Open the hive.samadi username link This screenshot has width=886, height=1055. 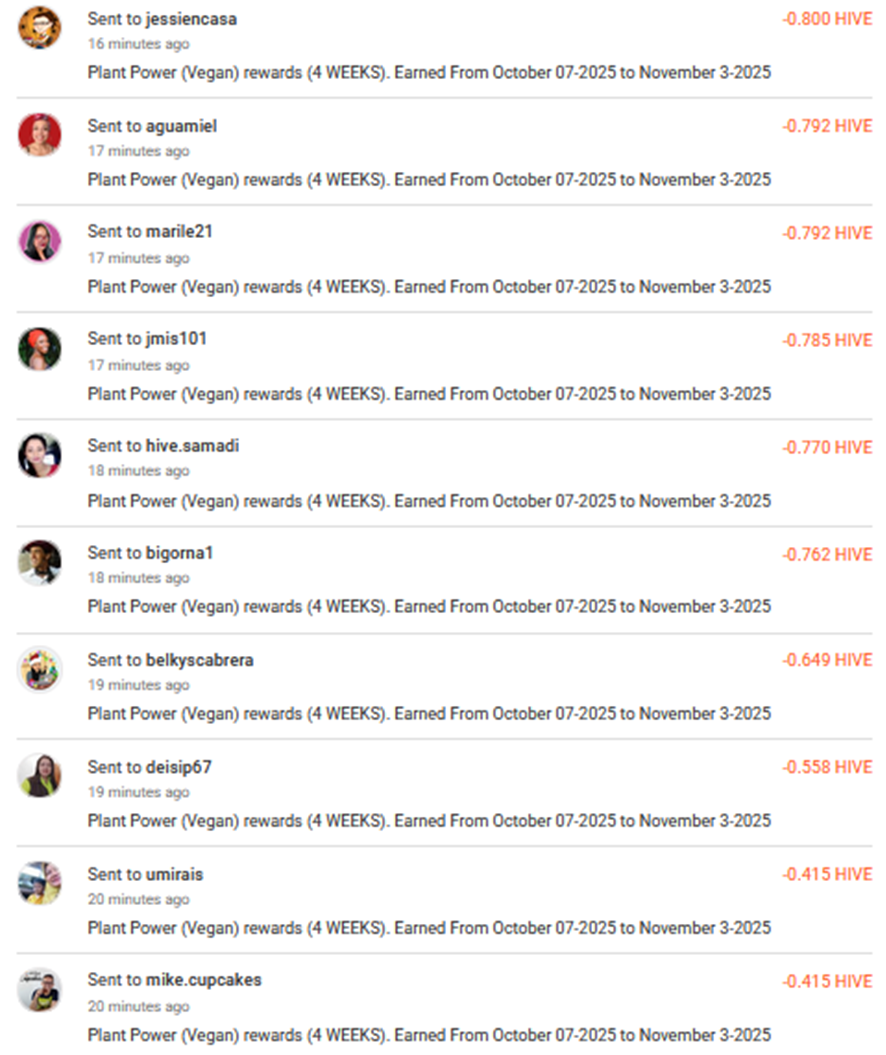pyautogui.click(x=192, y=446)
